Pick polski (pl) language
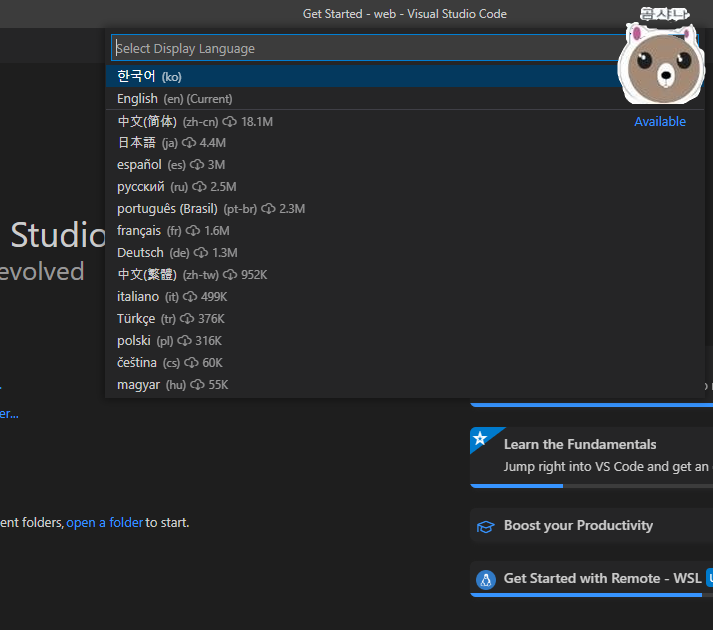 pyautogui.click(x=405, y=341)
